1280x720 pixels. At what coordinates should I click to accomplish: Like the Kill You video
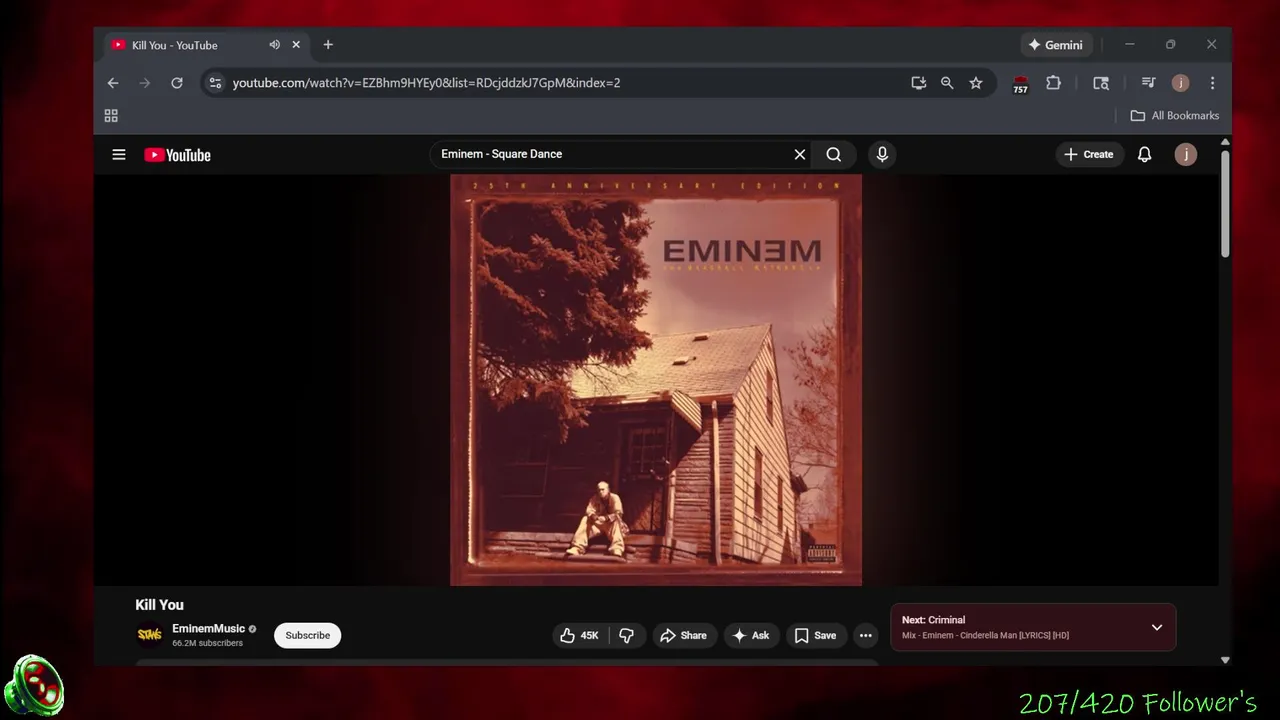pyautogui.click(x=579, y=635)
